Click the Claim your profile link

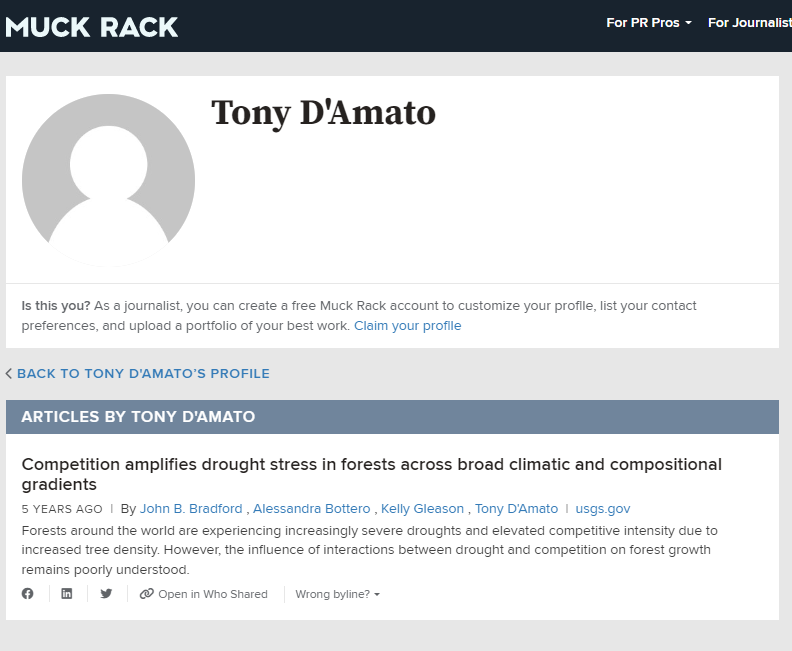point(408,326)
